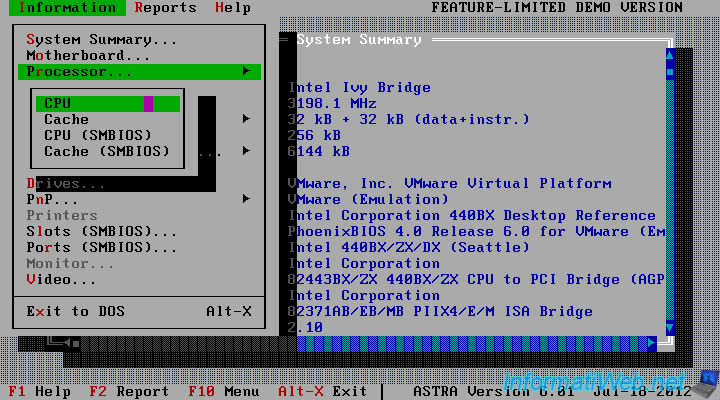
Task: Select CPU in the Processor submenu
Action: click(108, 104)
